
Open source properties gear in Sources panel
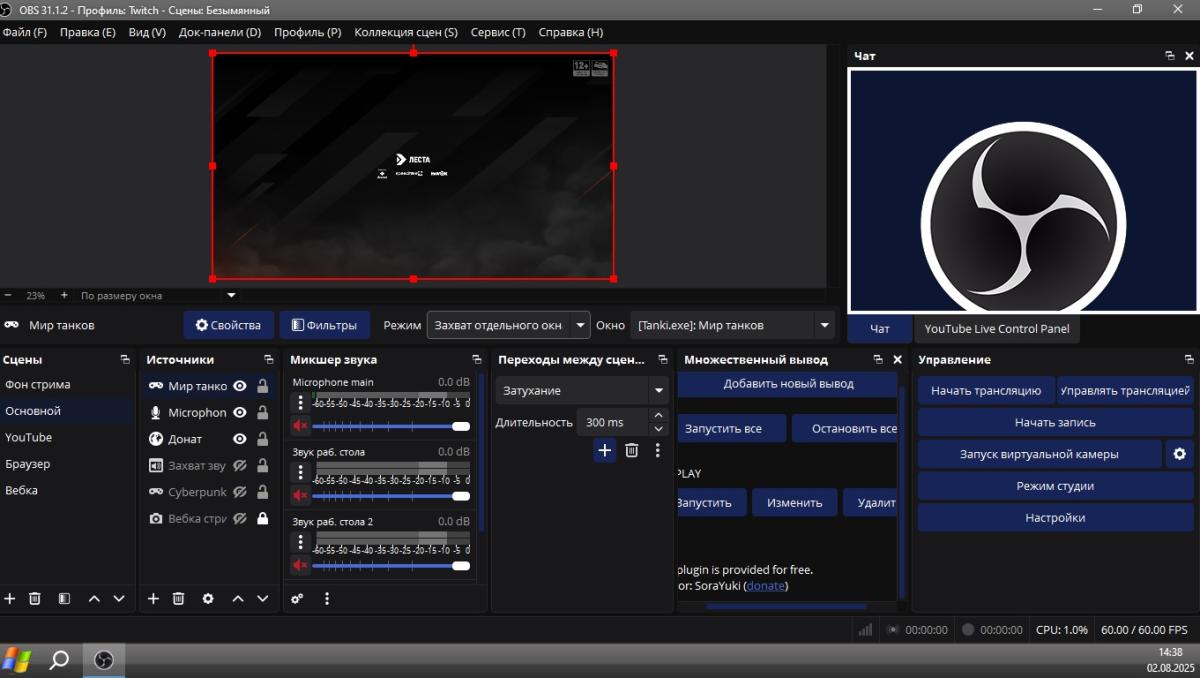pyautogui.click(x=208, y=598)
